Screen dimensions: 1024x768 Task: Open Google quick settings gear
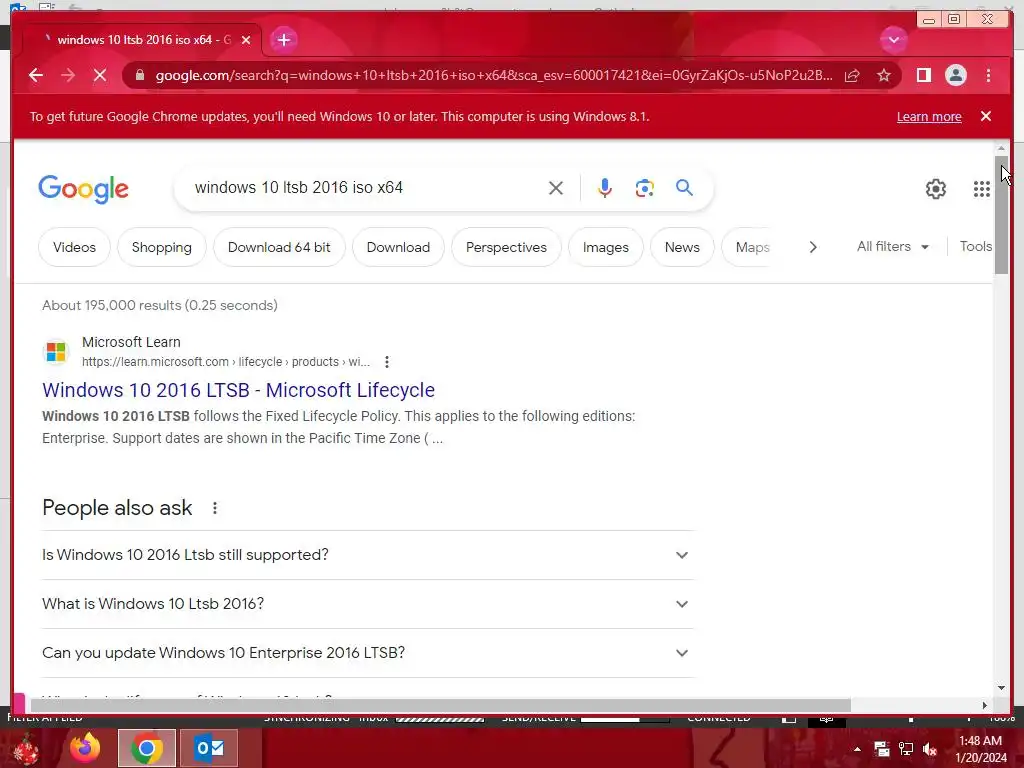point(936,189)
